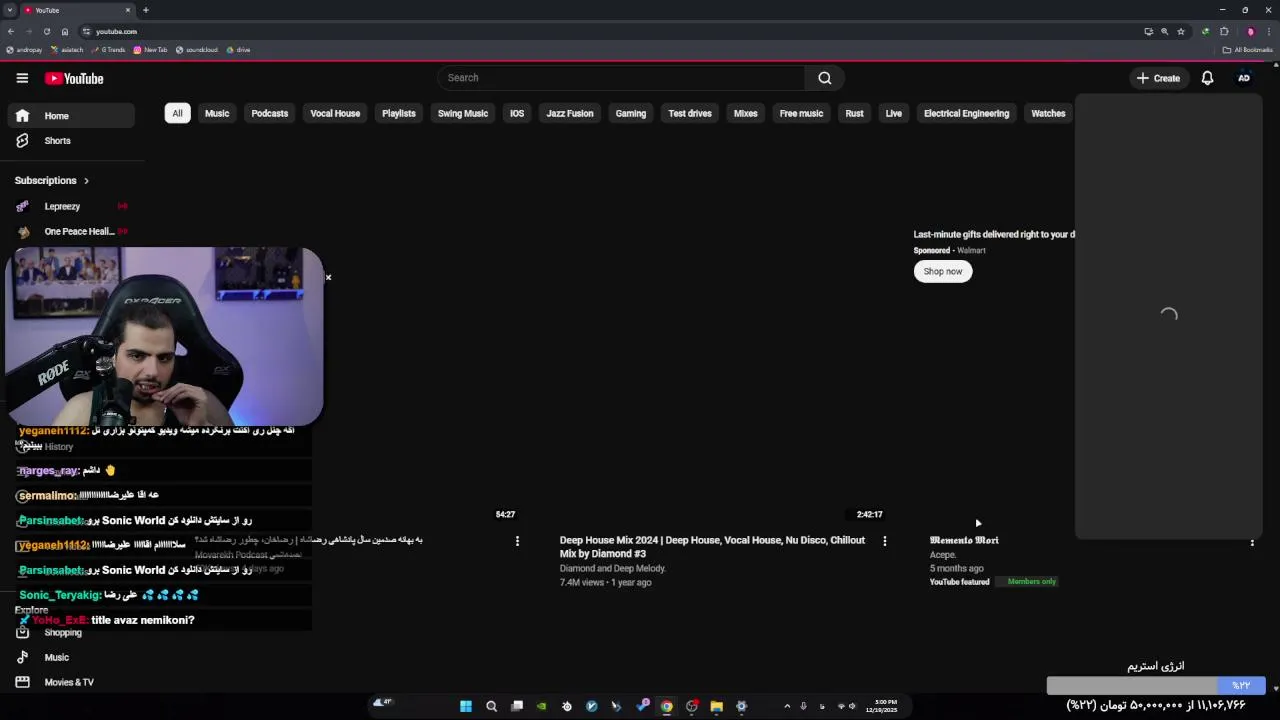This screenshot has height=720, width=1280.
Task: Select the Podcasts filter chip
Action: [270, 114]
